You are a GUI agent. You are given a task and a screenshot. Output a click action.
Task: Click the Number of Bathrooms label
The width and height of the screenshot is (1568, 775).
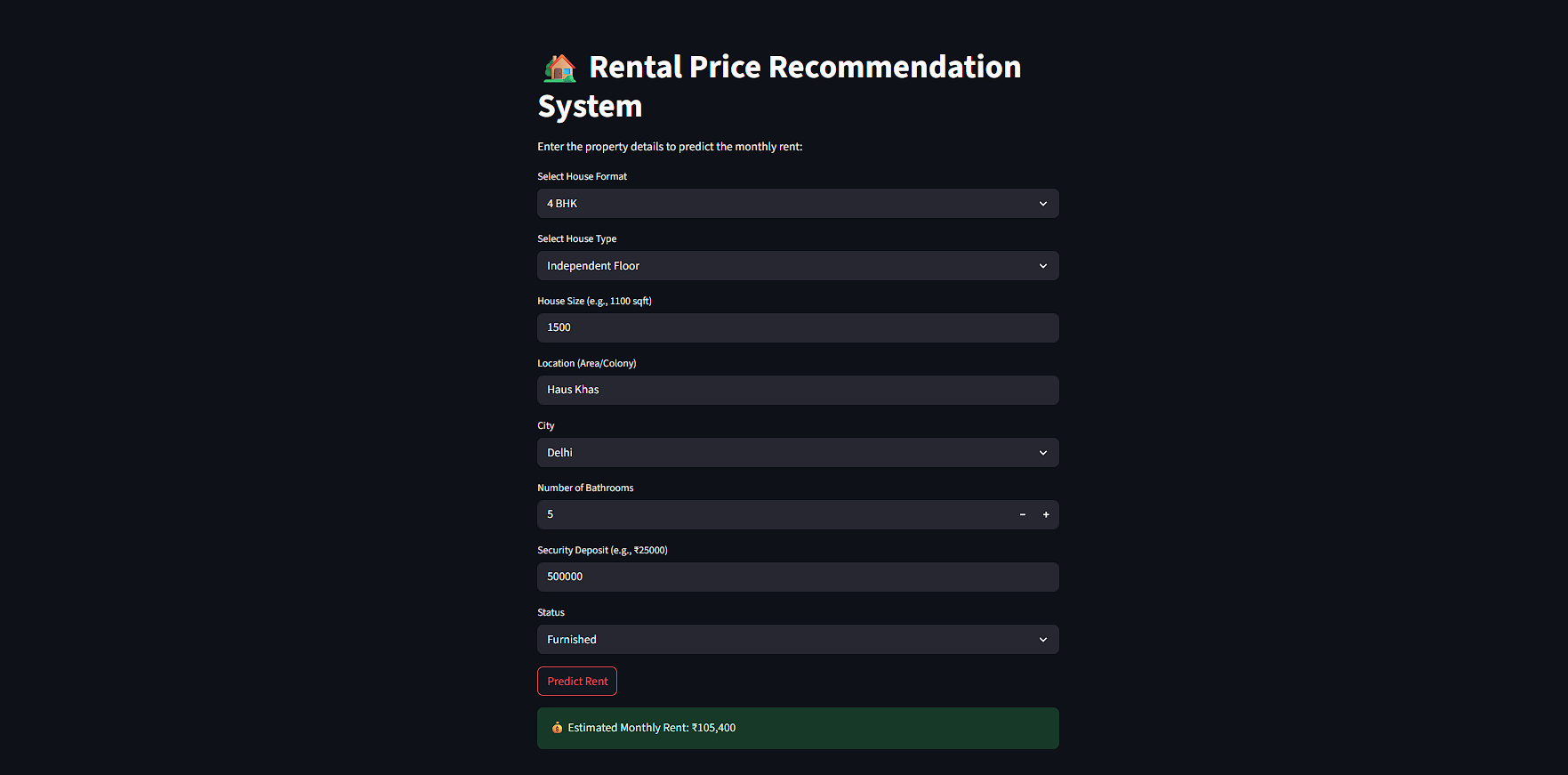pos(586,488)
